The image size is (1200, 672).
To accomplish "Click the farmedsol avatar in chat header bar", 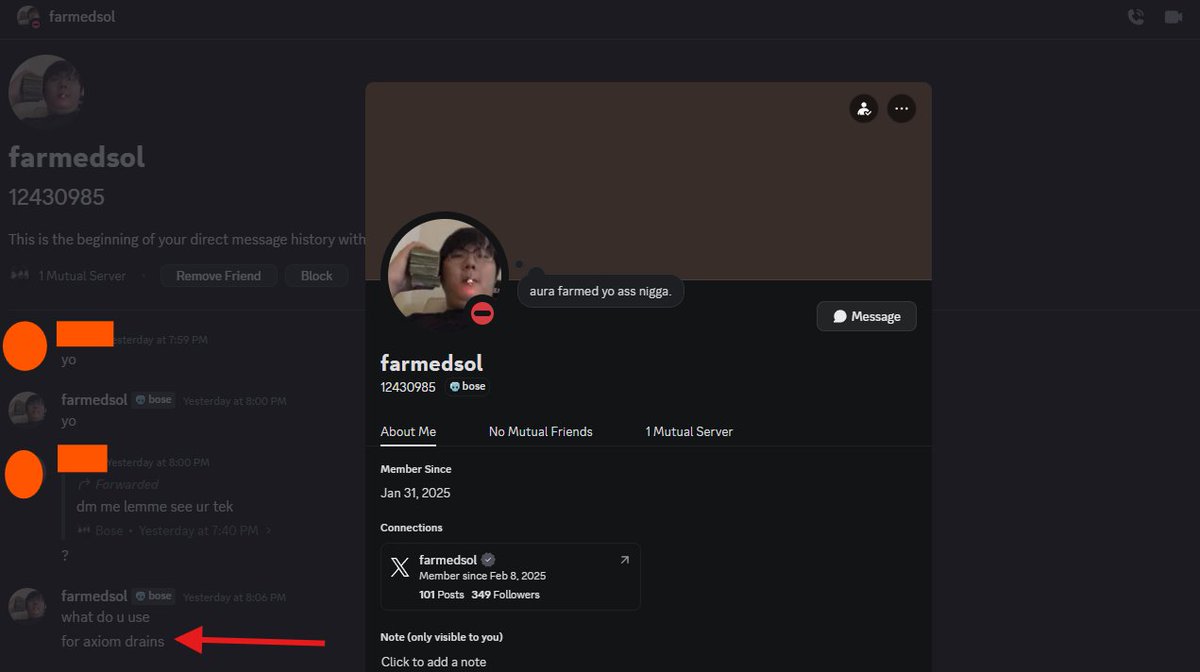I will tap(28, 17).
